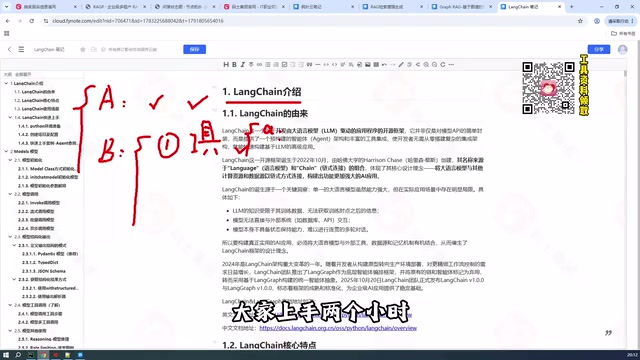This screenshot has height=360, width=640.
Task: Click the refresh circular arrow in editor toolbar
Action: pyautogui.click(x=443, y=64)
